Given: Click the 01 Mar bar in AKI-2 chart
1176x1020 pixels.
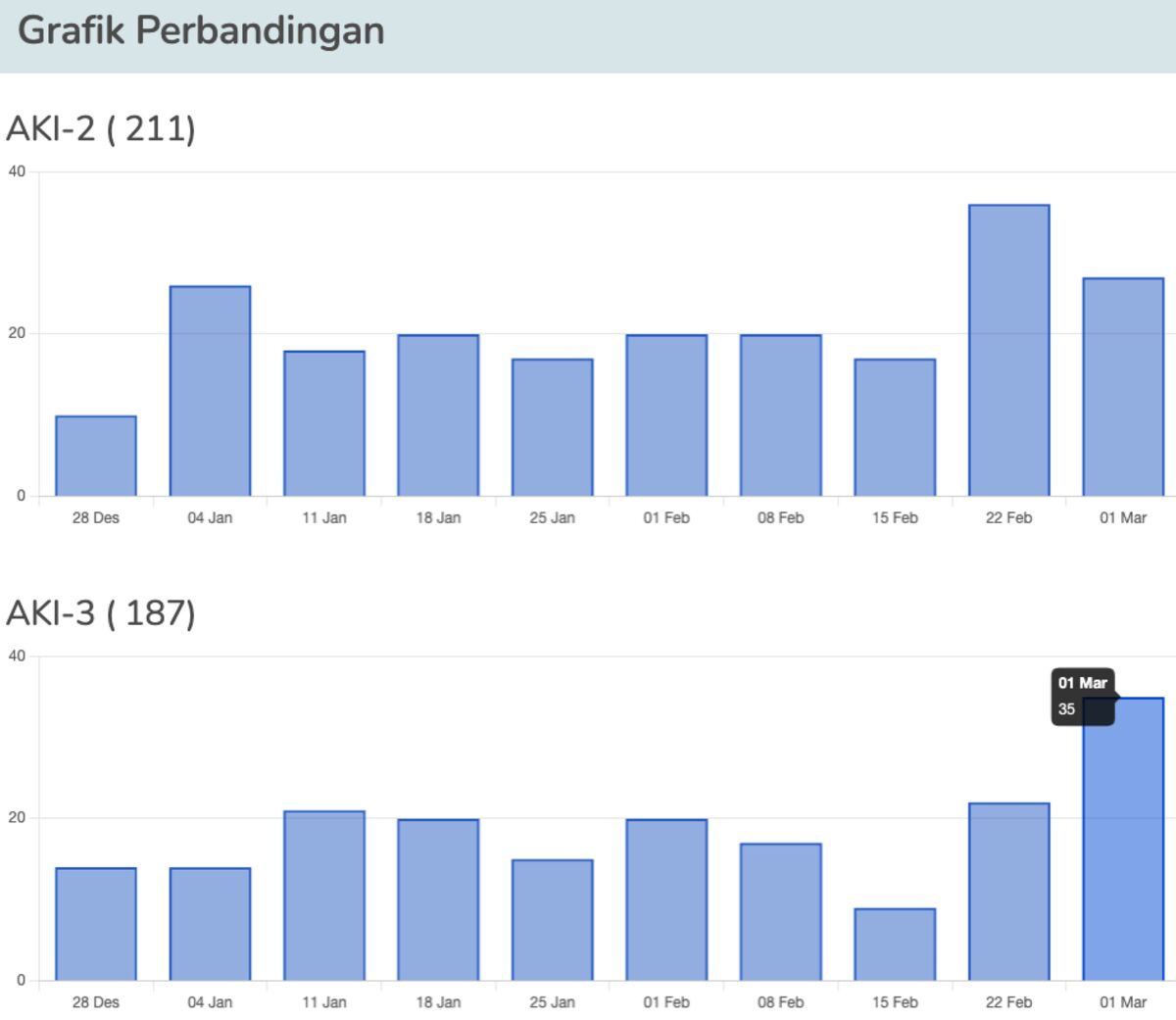Looking at the screenshot, I should (x=1124, y=387).
